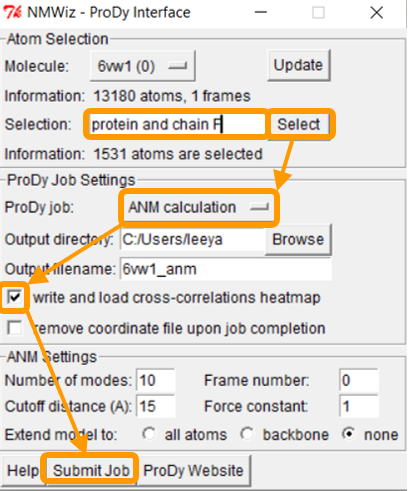
Task: Click the Force constant field
Action: coord(359,406)
